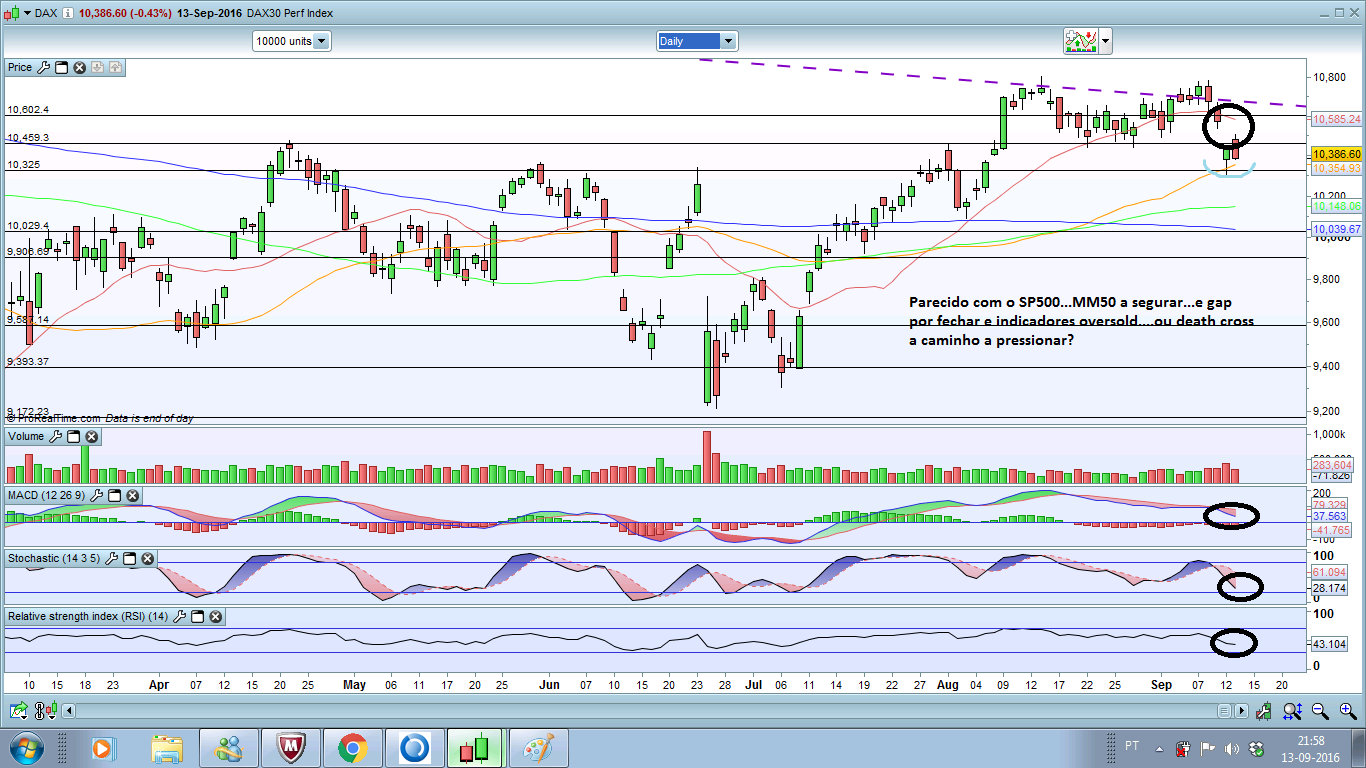Close the Volume indicator panel

[x=91, y=436]
